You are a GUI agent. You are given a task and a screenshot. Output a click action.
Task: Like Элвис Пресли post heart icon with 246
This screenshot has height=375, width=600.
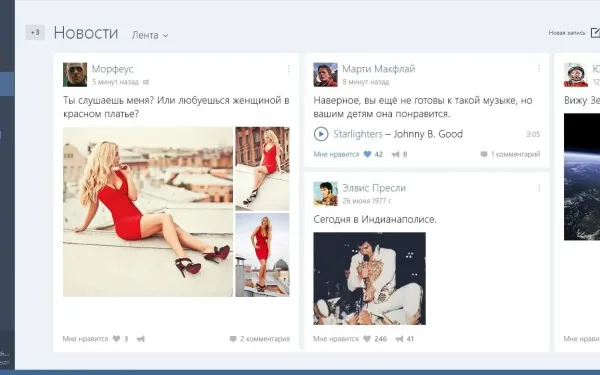[367, 339]
